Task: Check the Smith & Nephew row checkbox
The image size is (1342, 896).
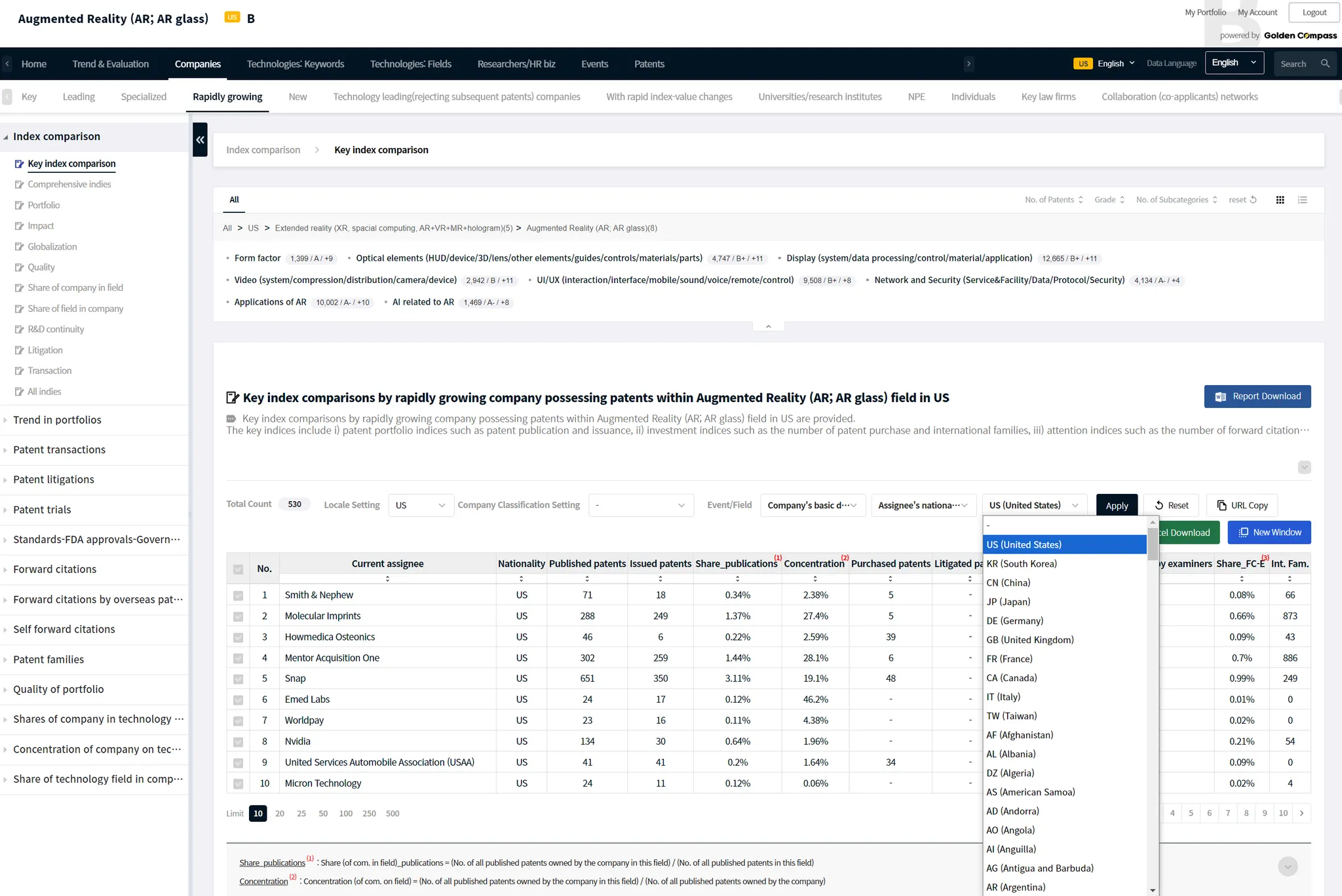Action: click(238, 595)
